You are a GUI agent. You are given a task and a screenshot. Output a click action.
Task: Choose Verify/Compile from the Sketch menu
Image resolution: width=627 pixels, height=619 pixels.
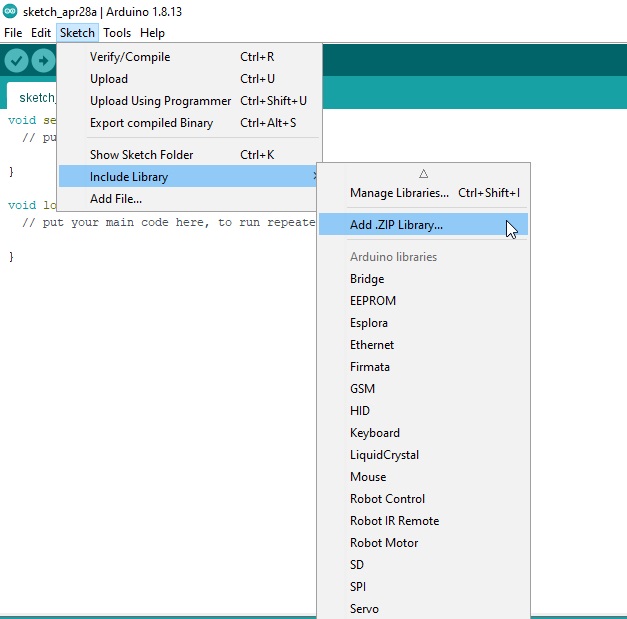point(189,57)
